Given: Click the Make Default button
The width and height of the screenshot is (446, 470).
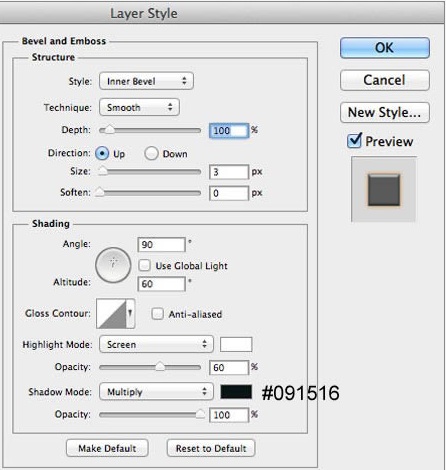Looking at the screenshot, I should coord(107,448).
